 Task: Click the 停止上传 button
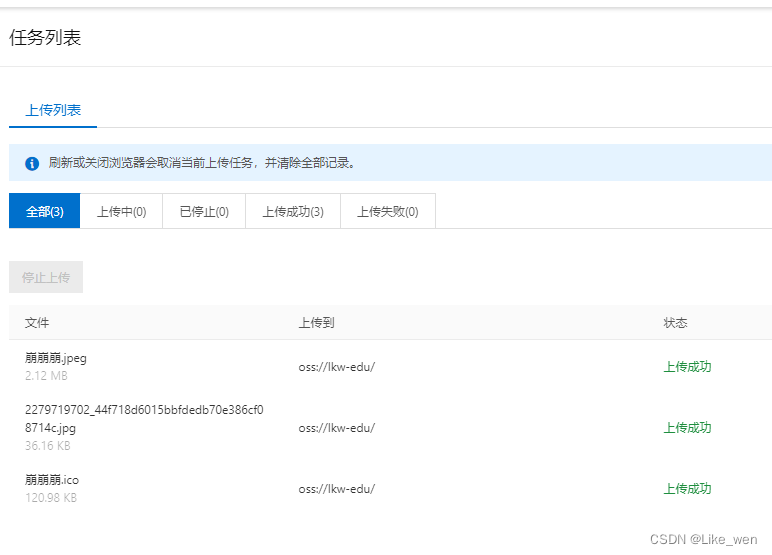(46, 277)
